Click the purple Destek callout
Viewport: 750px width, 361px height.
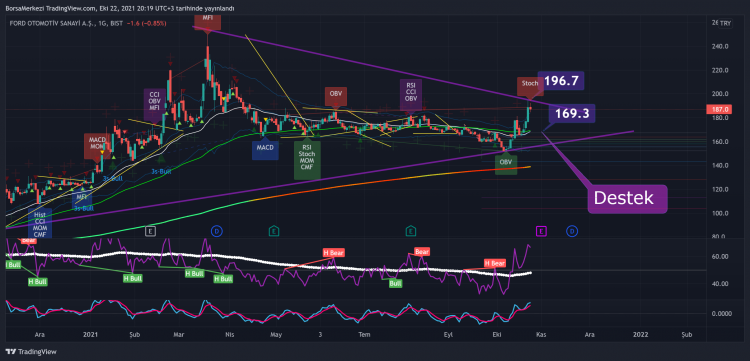click(x=627, y=198)
